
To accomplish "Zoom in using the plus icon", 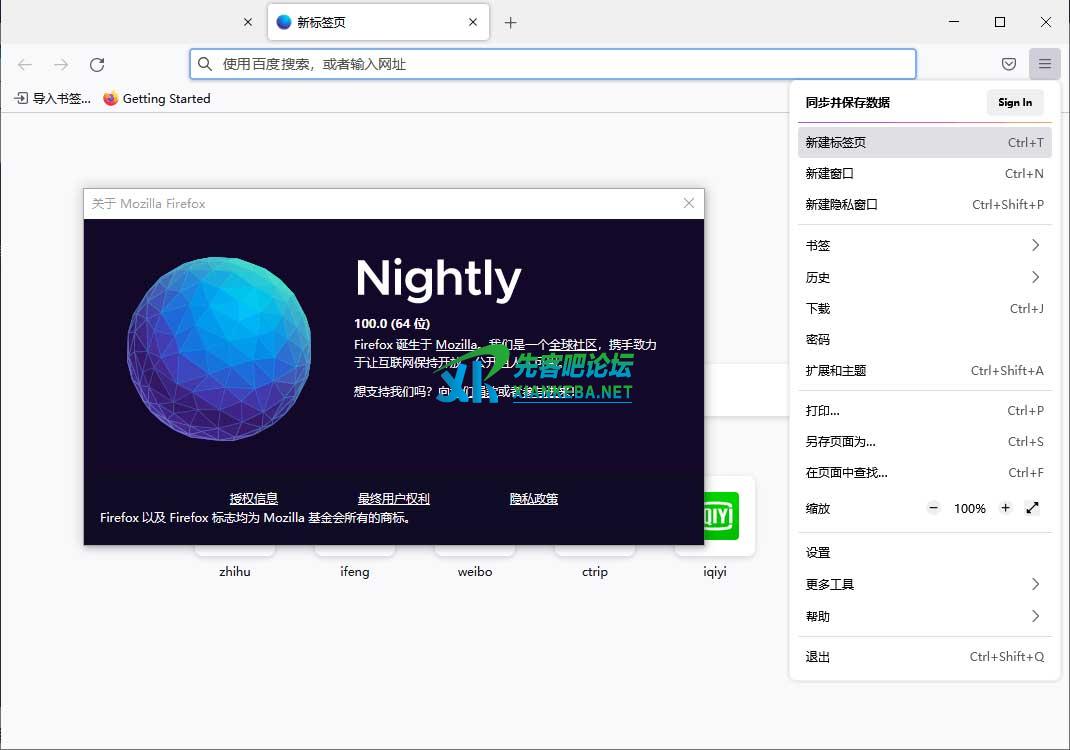I will pos(1005,508).
